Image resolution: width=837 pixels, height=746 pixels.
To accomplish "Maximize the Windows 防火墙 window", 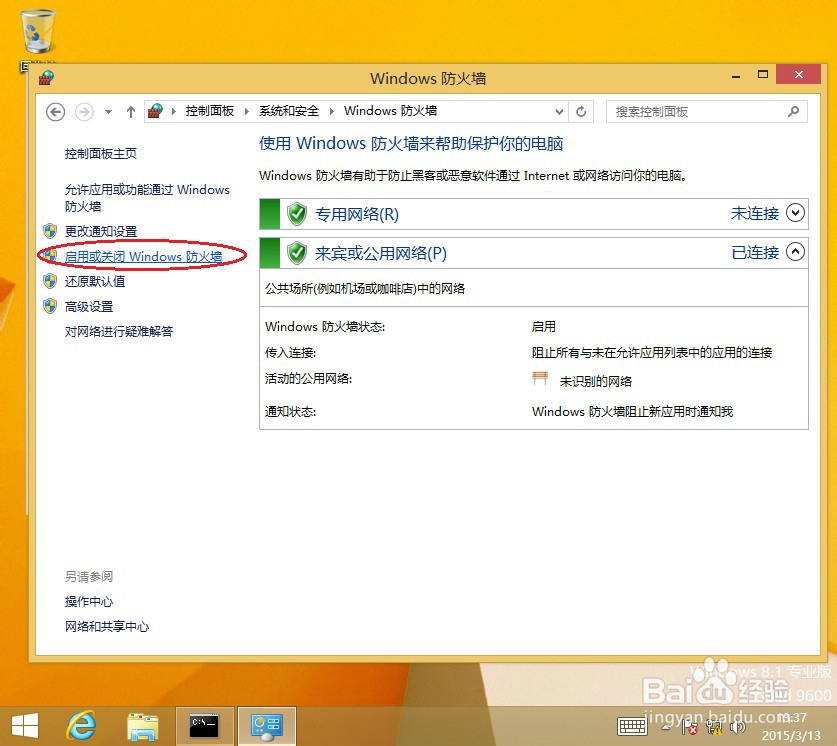I will [x=763, y=75].
